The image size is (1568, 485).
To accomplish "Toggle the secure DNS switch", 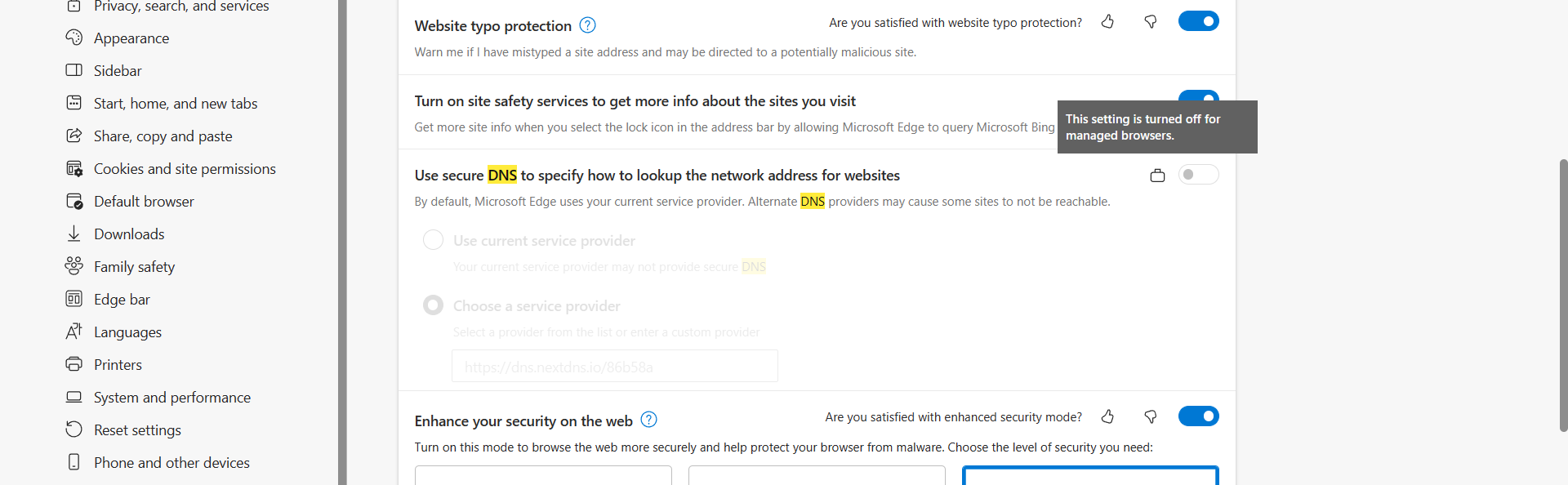I will (1198, 175).
